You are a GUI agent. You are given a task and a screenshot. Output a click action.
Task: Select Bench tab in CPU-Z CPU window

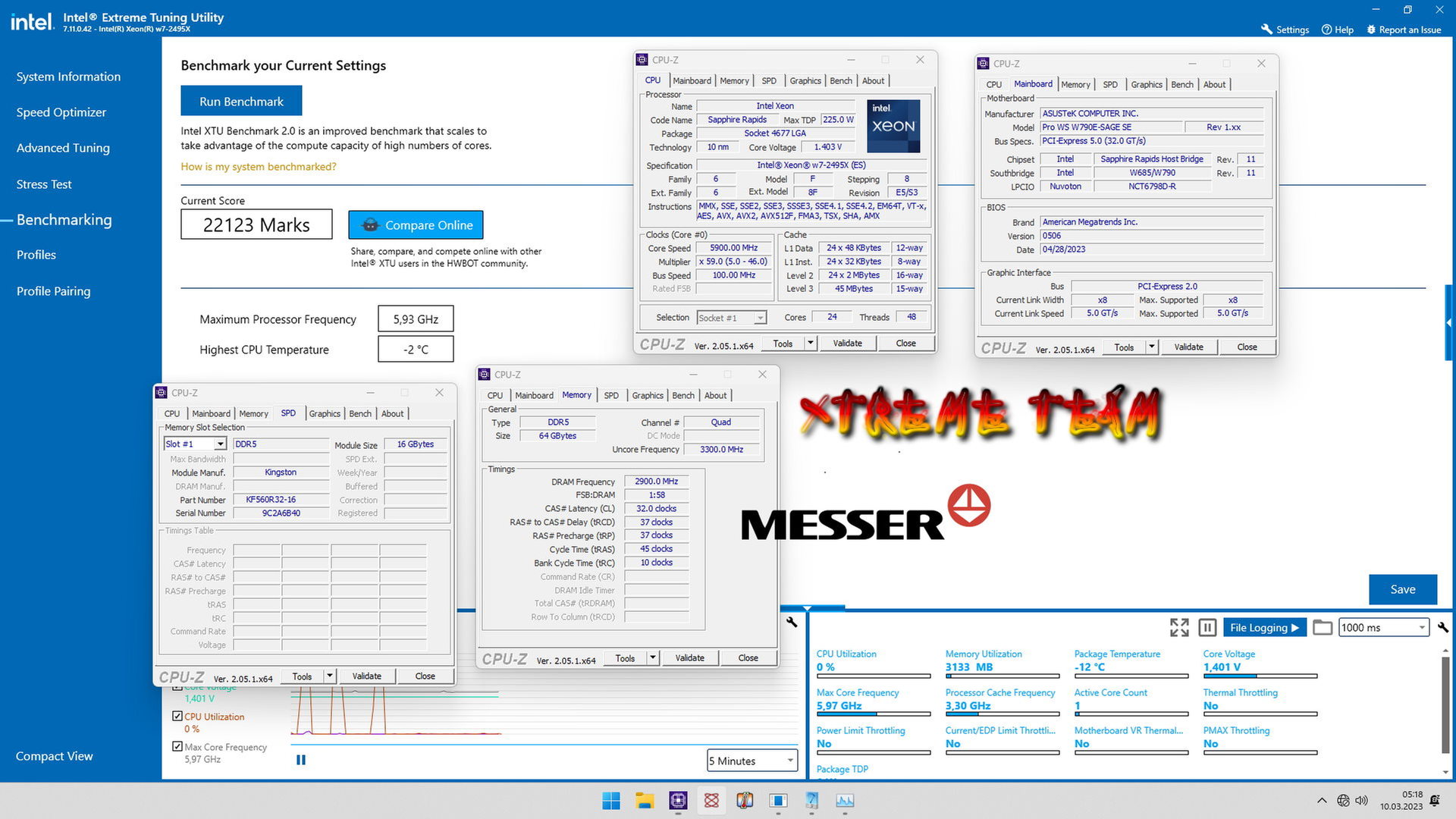[840, 80]
